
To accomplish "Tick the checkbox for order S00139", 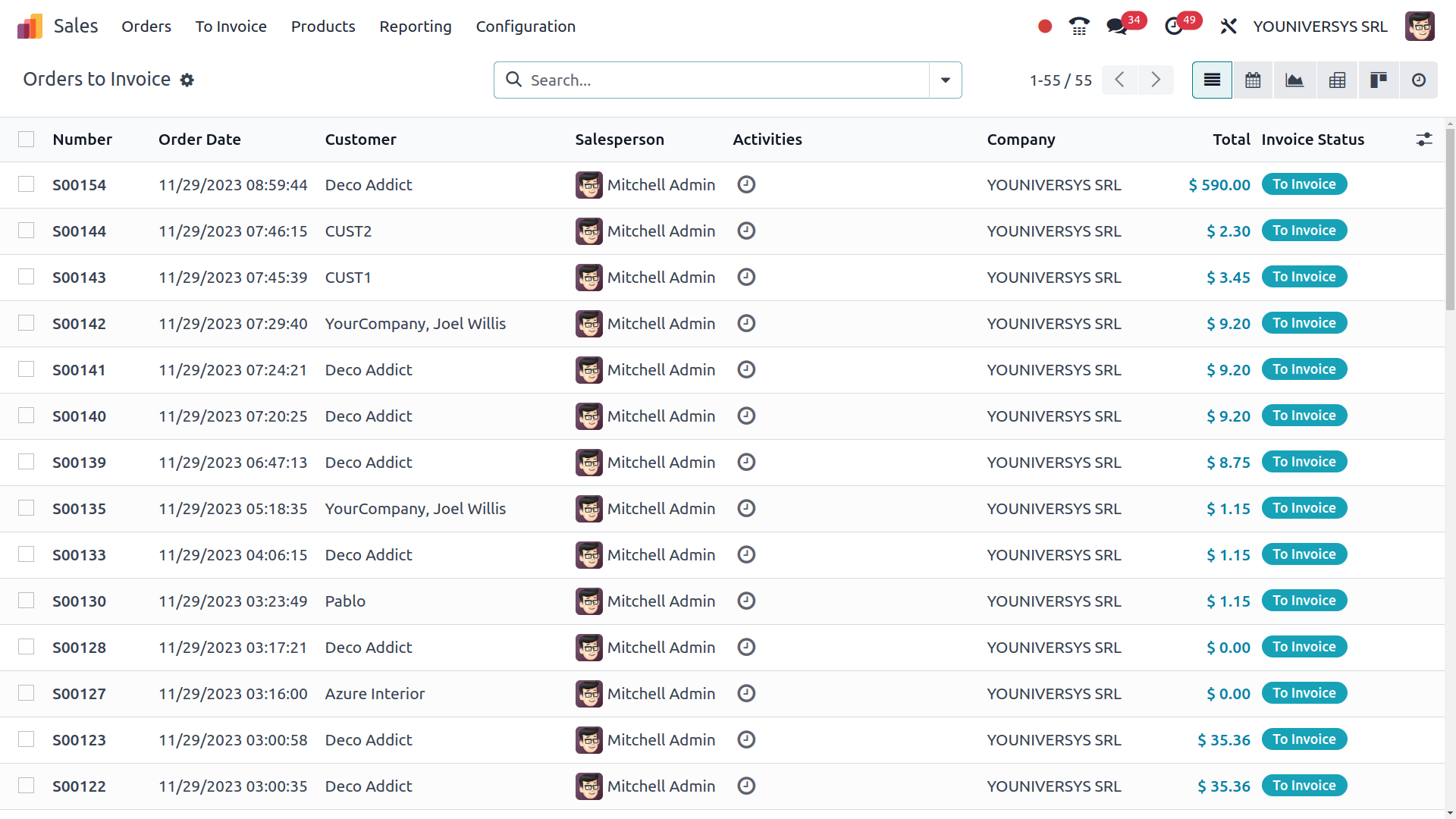I will (27, 462).
